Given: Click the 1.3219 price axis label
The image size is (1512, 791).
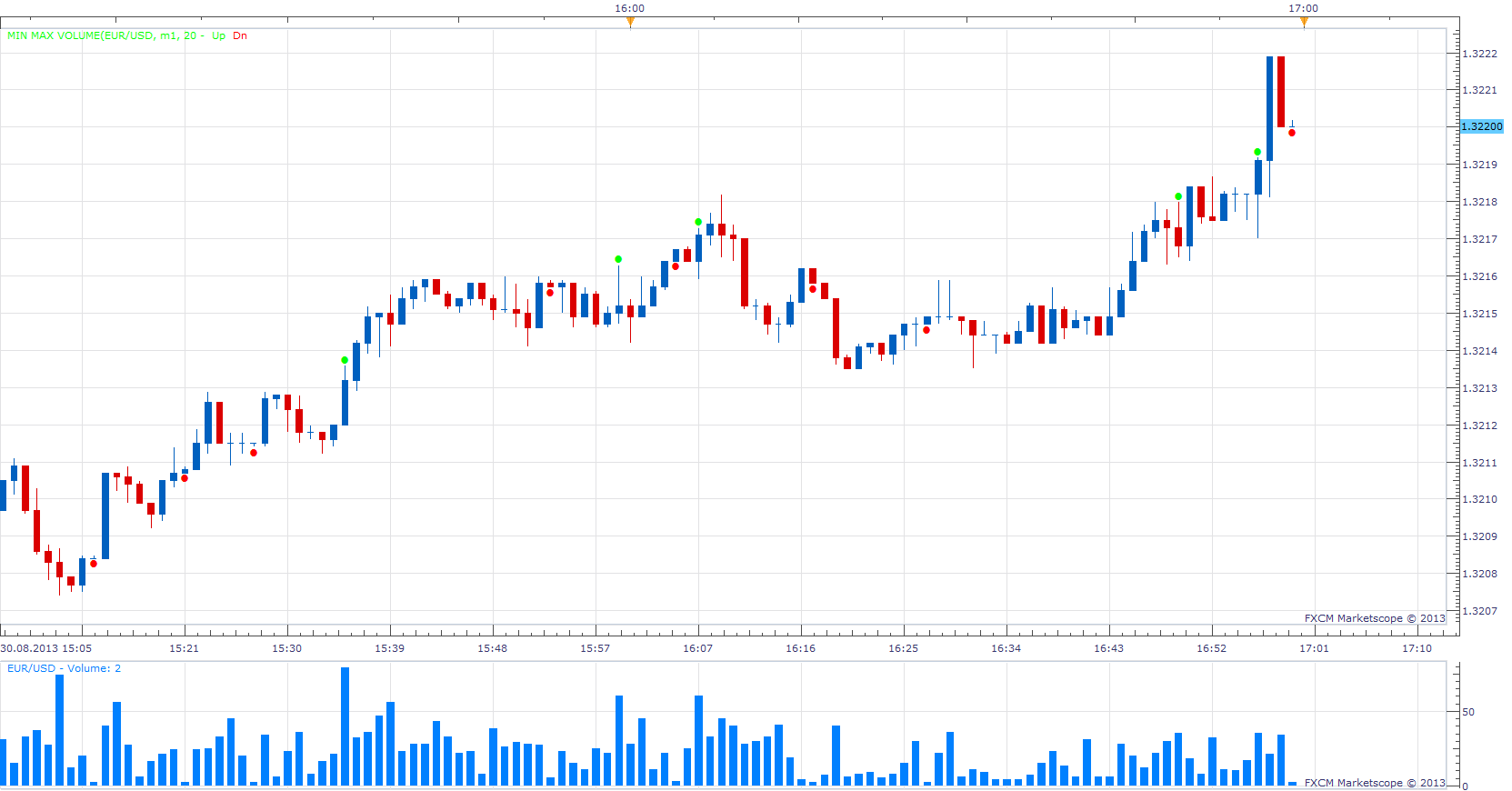Looking at the screenshot, I should click(x=1479, y=165).
